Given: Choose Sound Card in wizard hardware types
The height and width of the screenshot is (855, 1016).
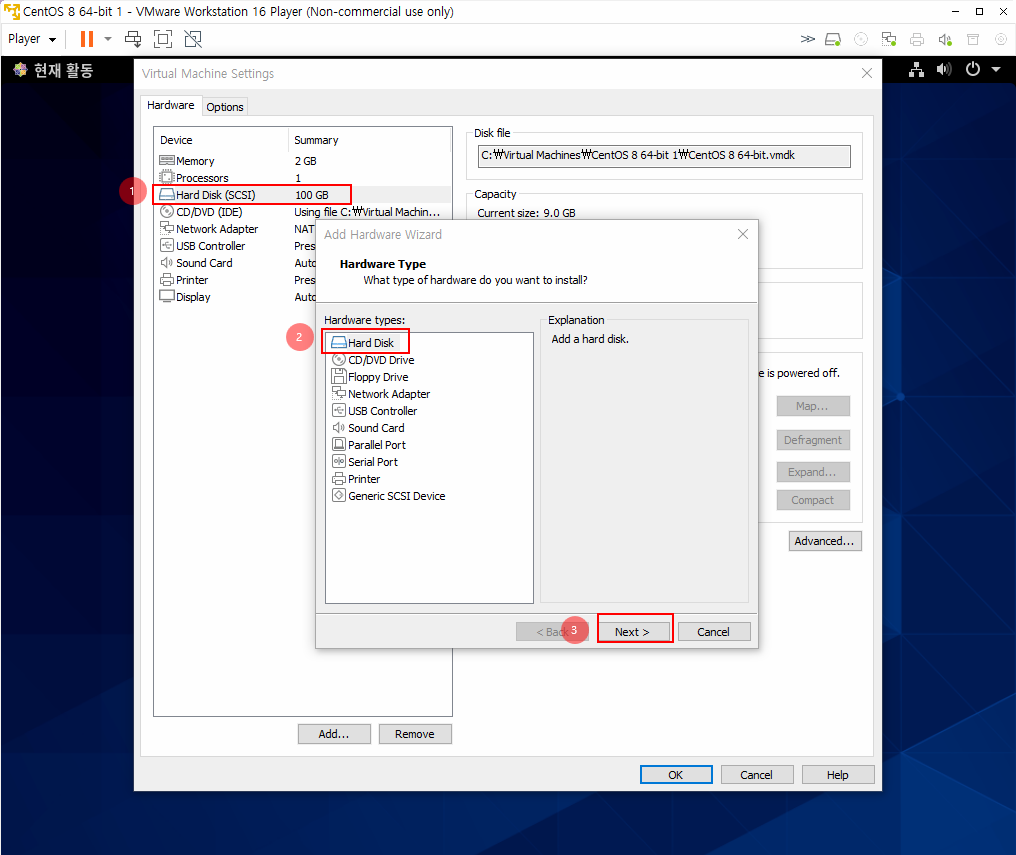Looking at the screenshot, I should pos(368,428).
